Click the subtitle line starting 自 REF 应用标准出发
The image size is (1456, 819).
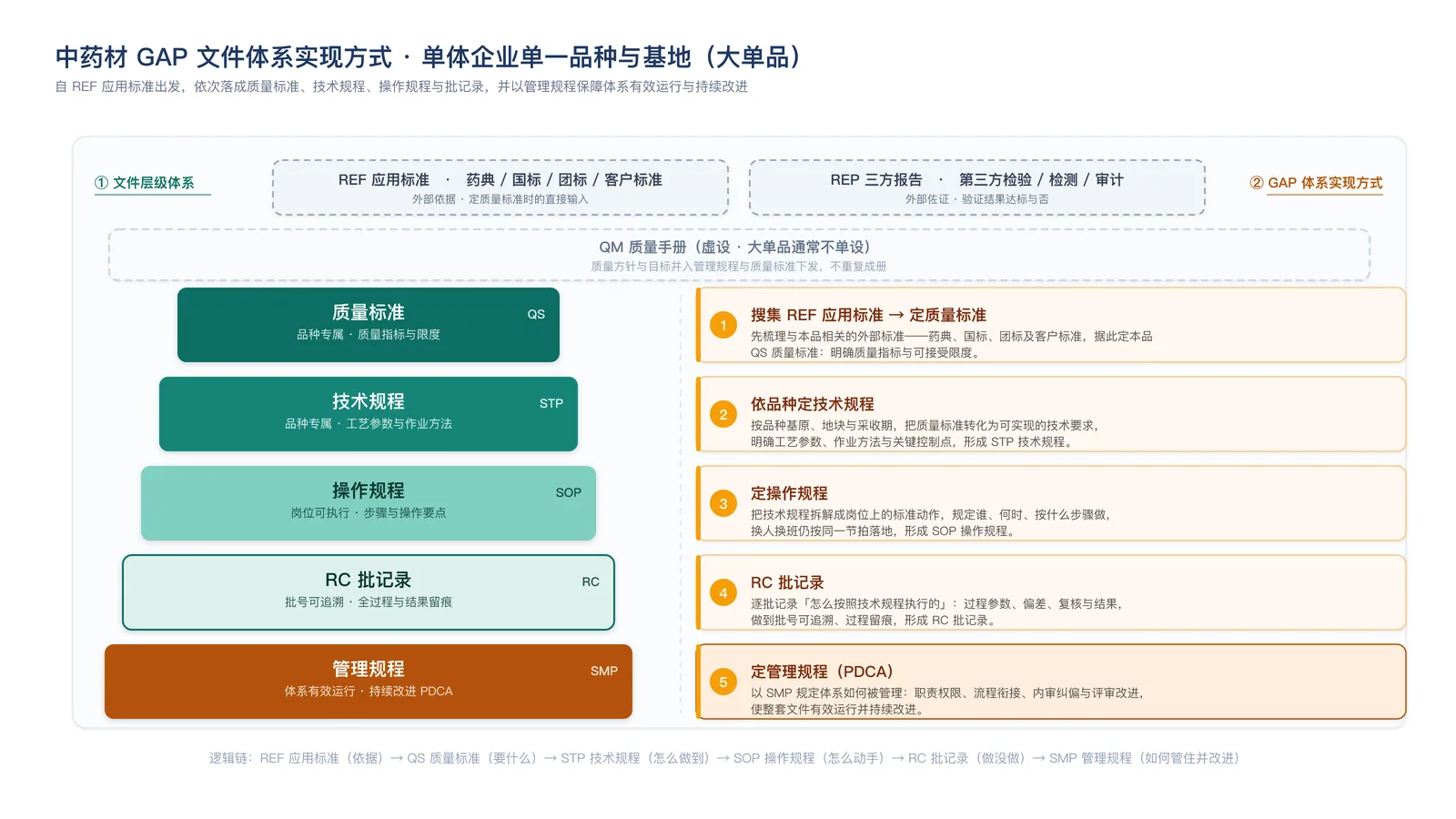tap(401, 86)
